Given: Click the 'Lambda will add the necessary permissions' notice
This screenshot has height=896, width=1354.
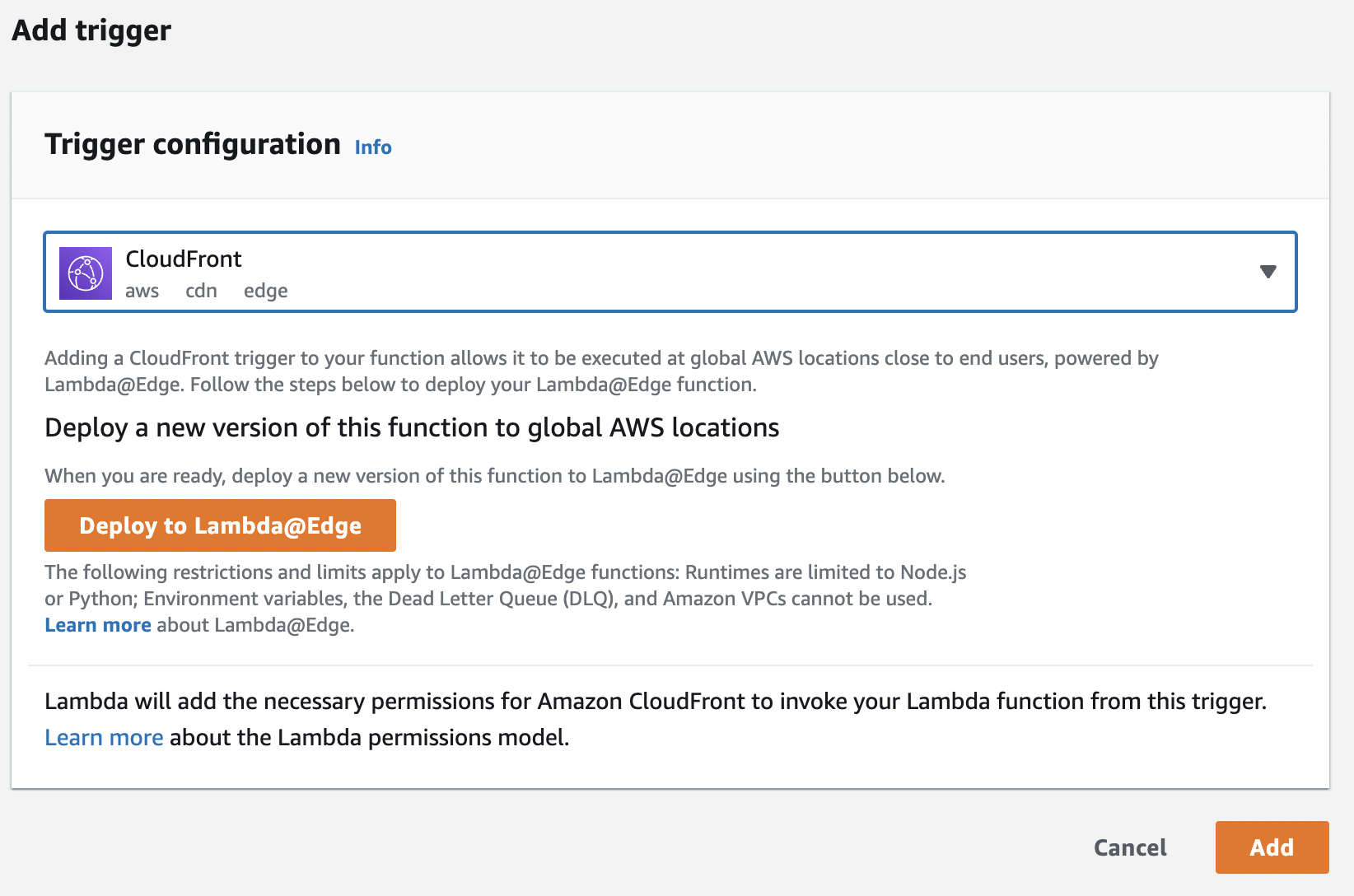Looking at the screenshot, I should pos(655,702).
